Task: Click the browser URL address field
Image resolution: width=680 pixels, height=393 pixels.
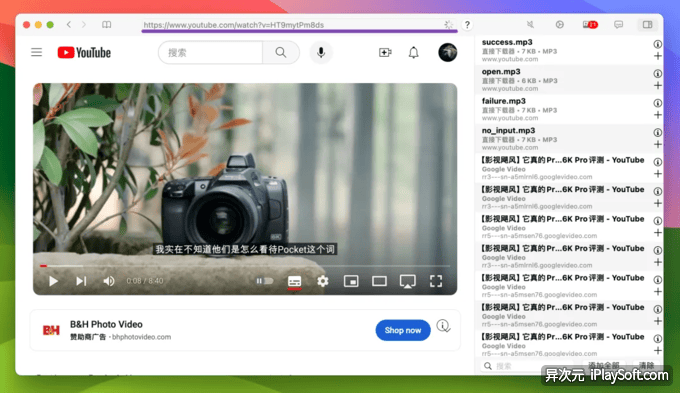Action: click(299, 25)
